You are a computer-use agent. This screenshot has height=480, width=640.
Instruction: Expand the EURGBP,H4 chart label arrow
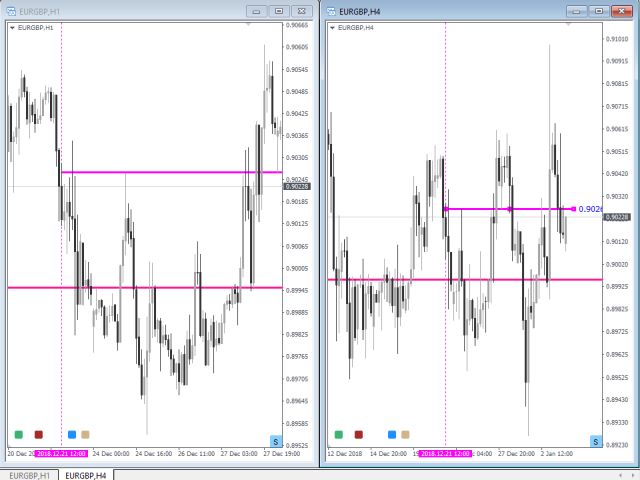332,28
